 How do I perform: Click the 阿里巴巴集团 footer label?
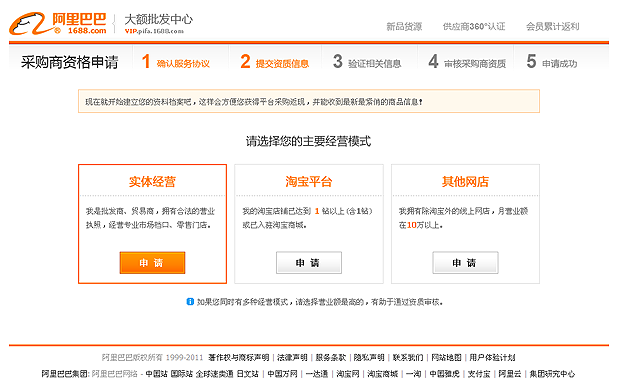(x=65, y=374)
